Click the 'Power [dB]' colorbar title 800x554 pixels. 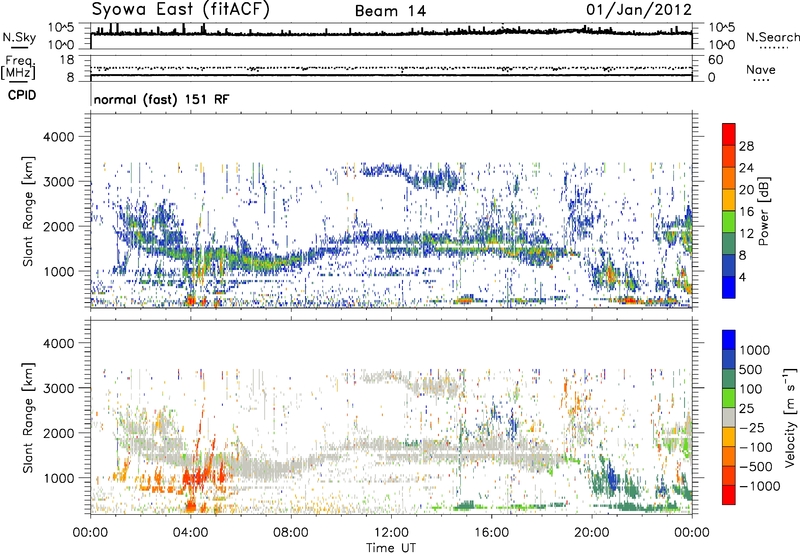(764, 211)
